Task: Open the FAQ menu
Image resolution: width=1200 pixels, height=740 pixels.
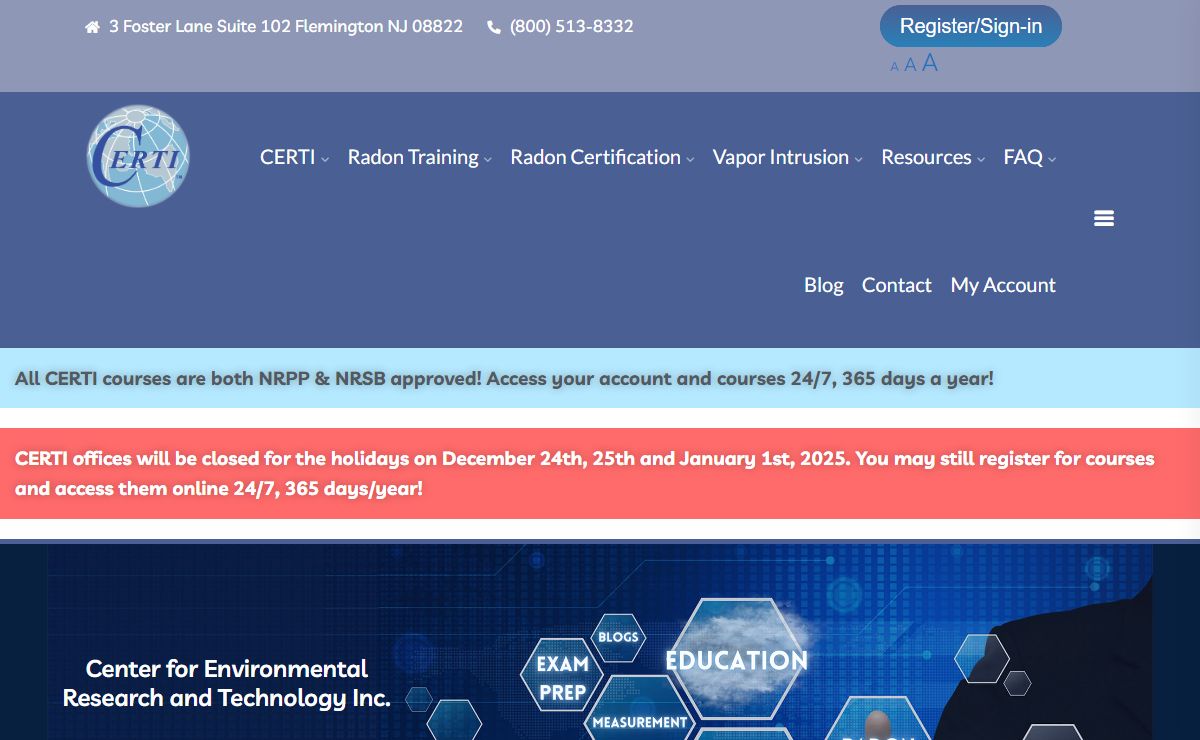Action: point(1023,157)
